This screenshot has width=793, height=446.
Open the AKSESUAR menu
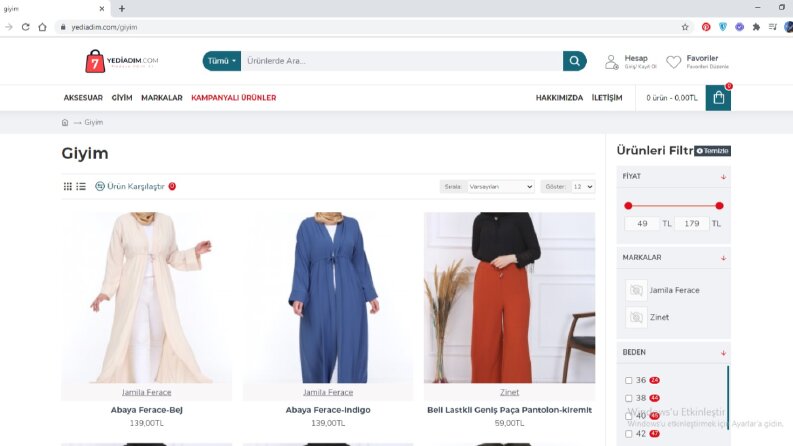tap(83, 98)
